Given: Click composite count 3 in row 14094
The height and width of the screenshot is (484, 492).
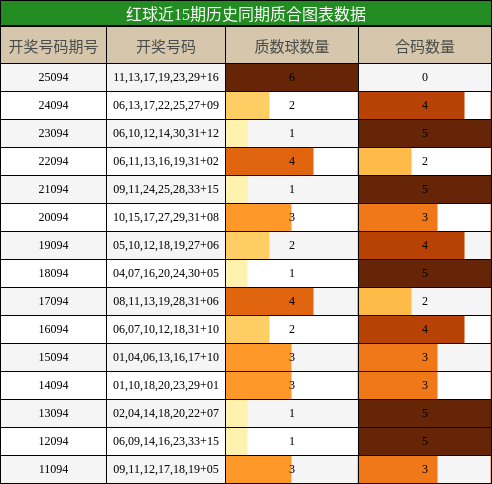Looking at the screenshot, I should tap(425, 385).
